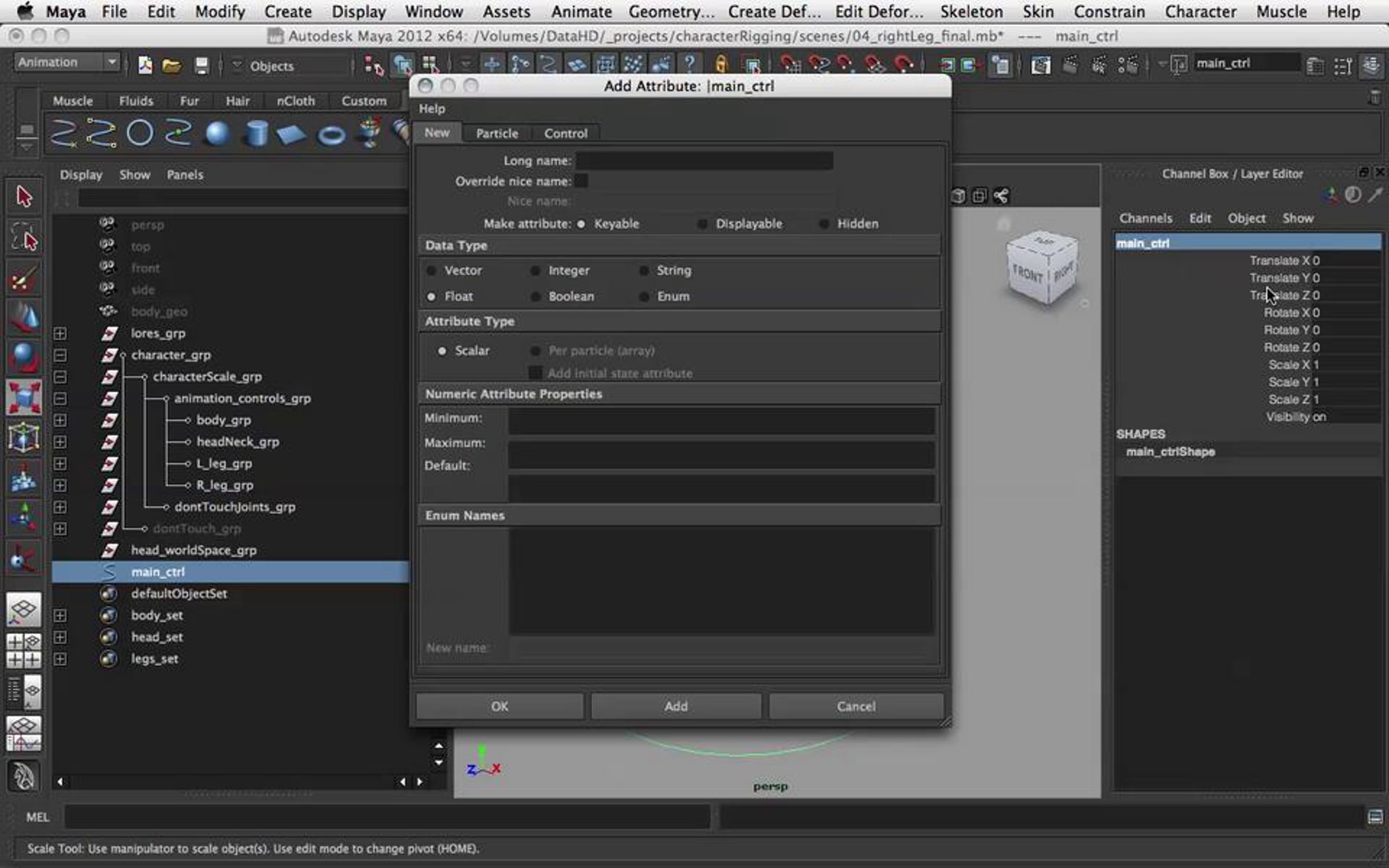The width and height of the screenshot is (1389, 868).
Task: Expand the lores_grp outliner node
Action: point(60,334)
